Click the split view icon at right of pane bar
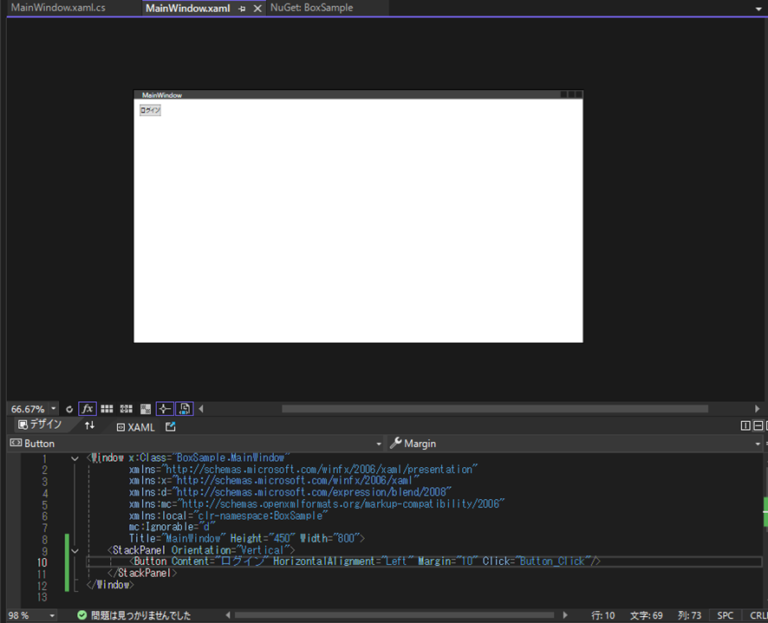The image size is (768, 623). coord(745,426)
